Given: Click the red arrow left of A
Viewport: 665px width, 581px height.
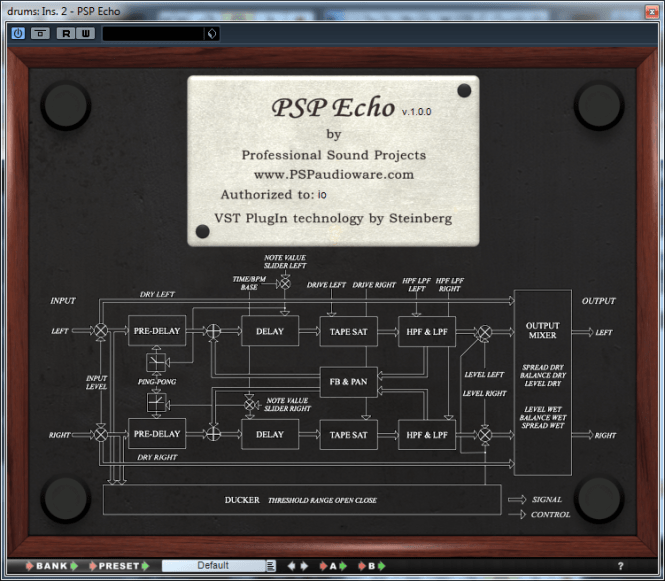Looking at the screenshot, I should 323,566.
